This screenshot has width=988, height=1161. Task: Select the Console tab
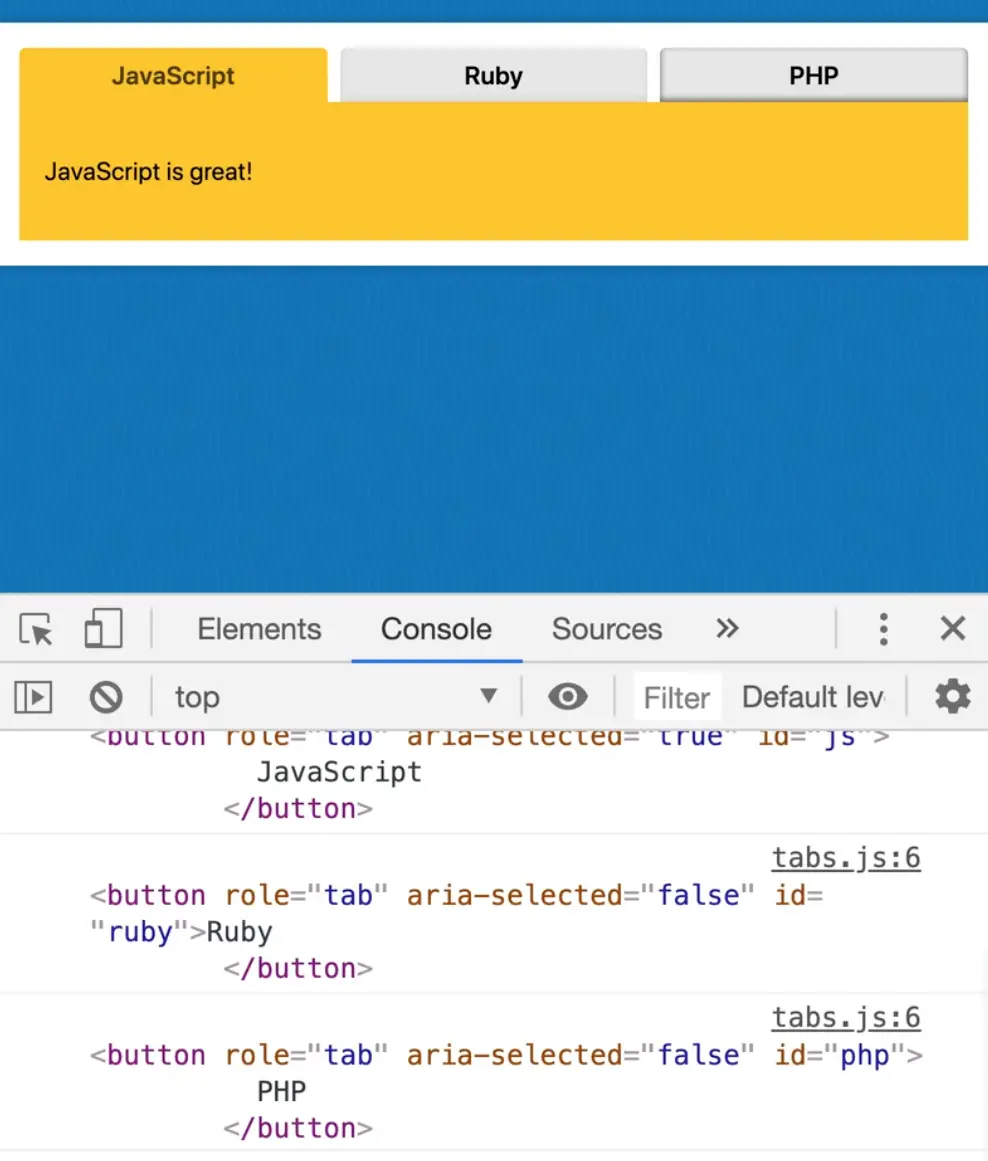pos(436,629)
